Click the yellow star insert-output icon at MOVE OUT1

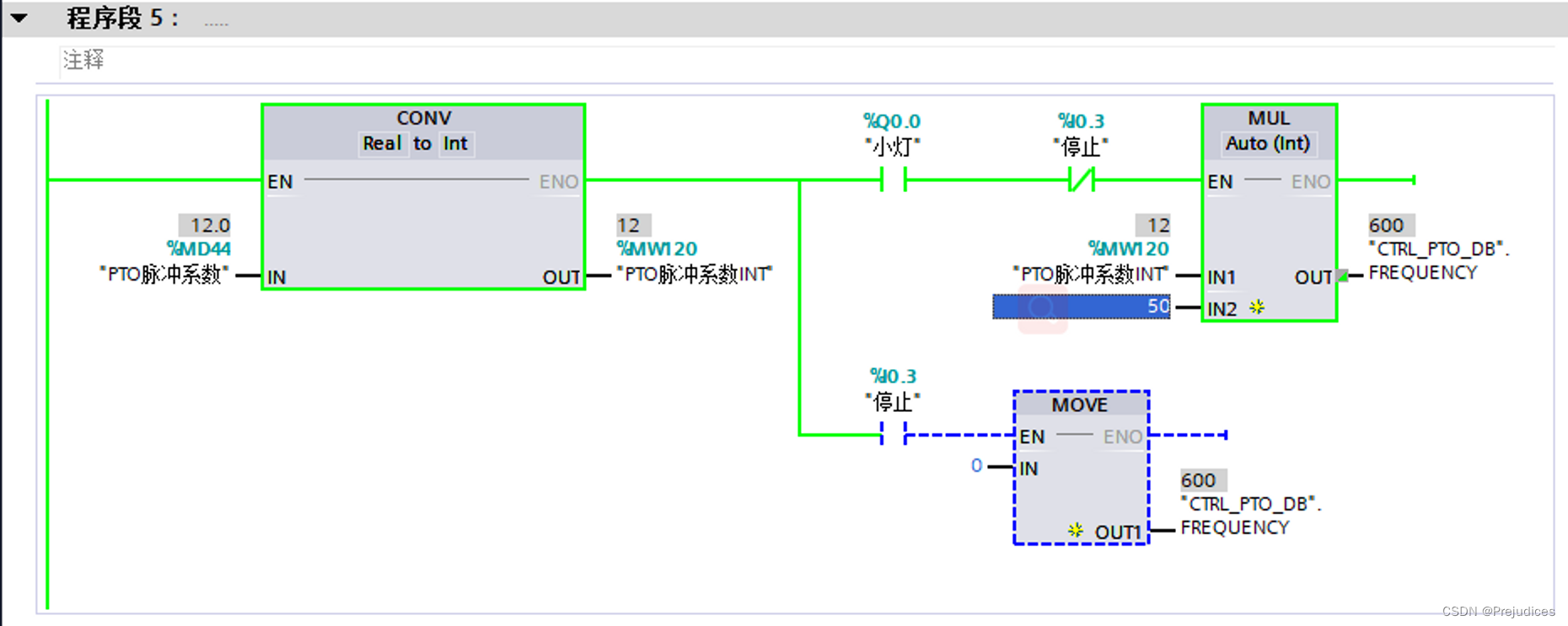[1075, 530]
